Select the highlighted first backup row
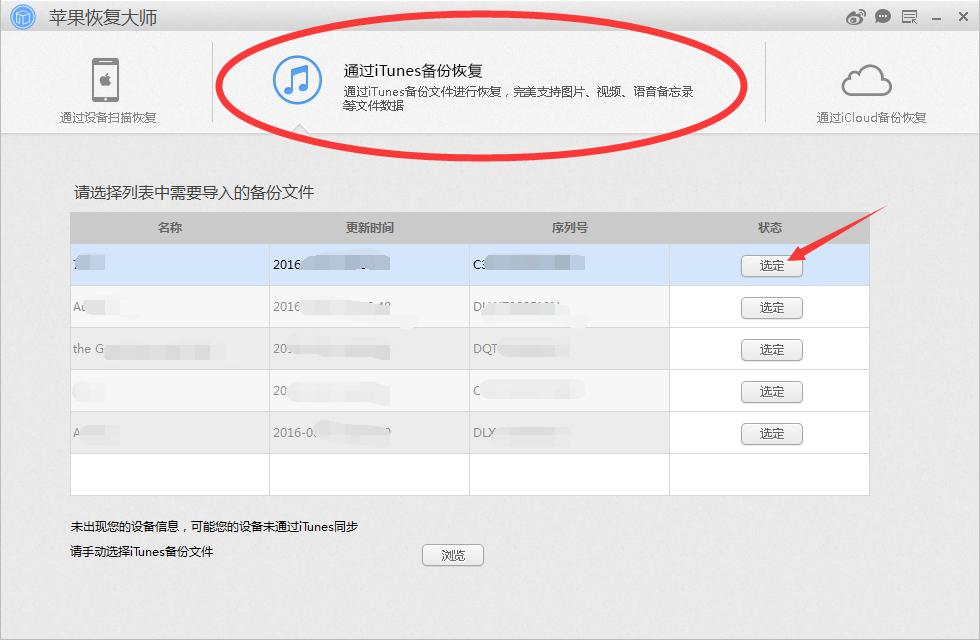This screenshot has height=640, width=980. 300,266
